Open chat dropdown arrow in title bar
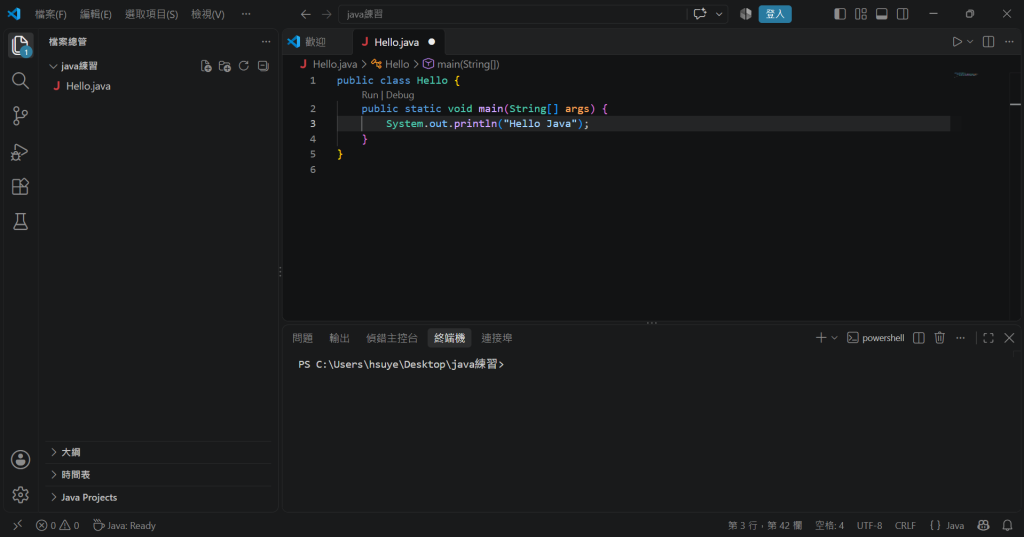The width and height of the screenshot is (1024, 537). pyautogui.click(x=719, y=14)
